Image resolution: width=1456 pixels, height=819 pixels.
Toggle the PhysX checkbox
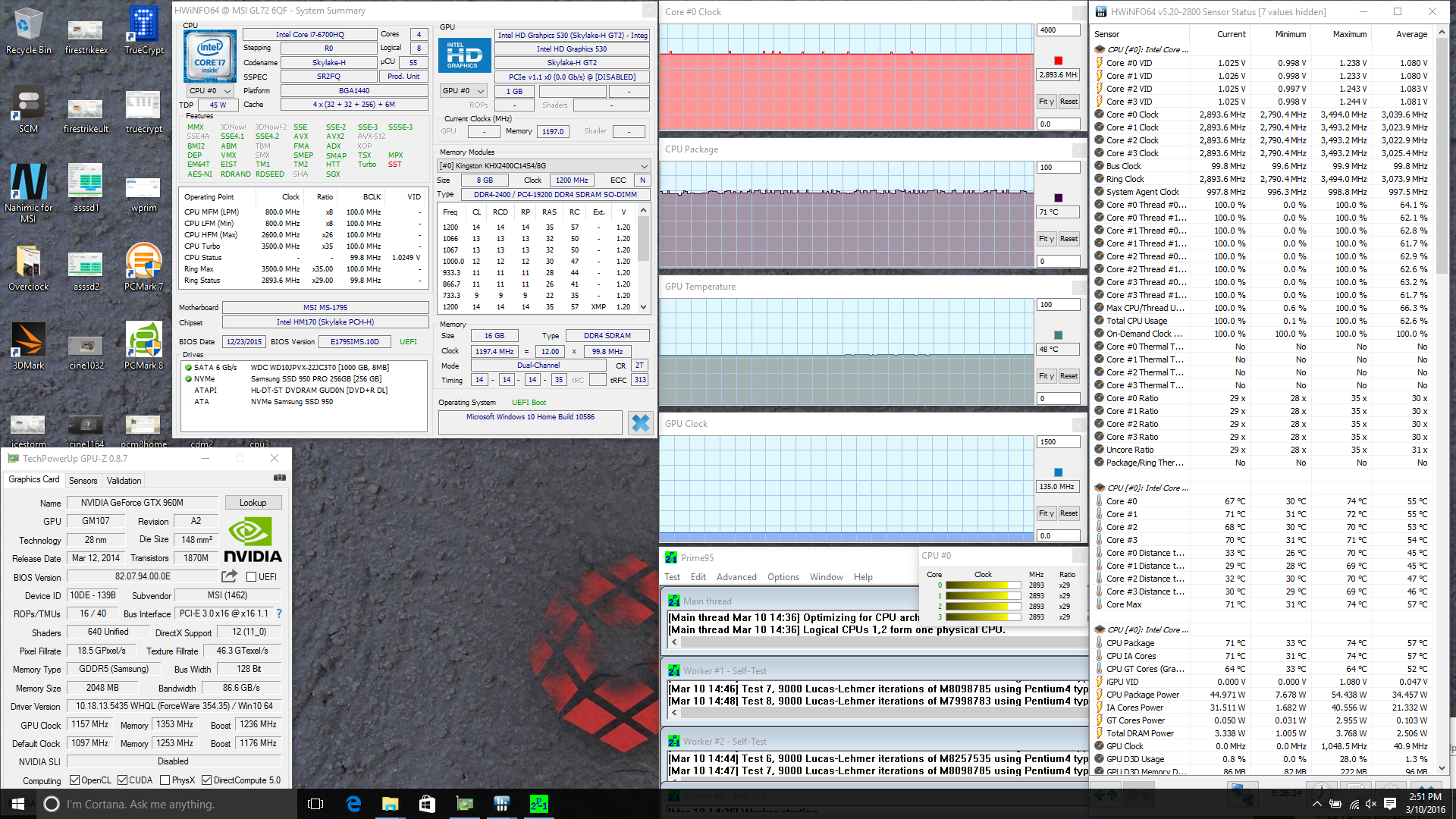(x=163, y=780)
